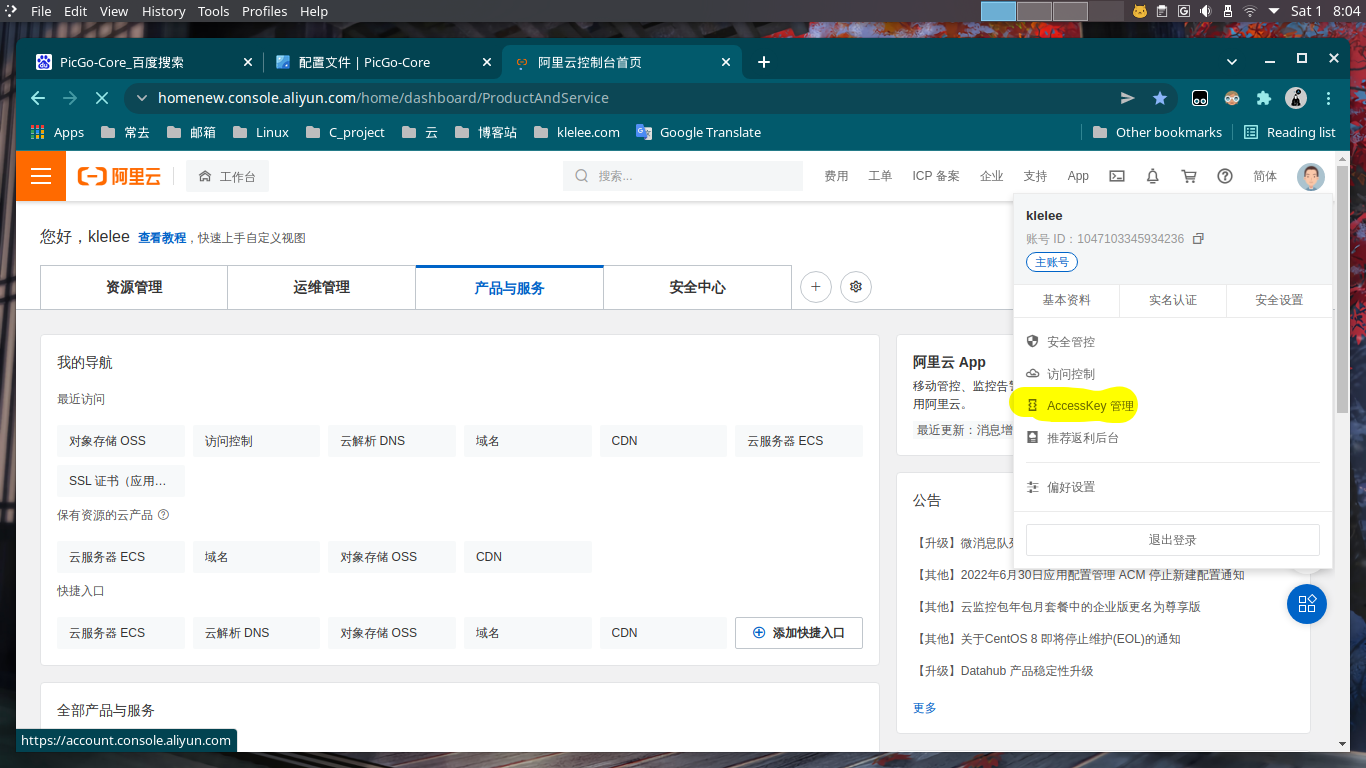Select the 资源管理 tab
This screenshot has height=768, width=1366.
pyautogui.click(x=134, y=287)
